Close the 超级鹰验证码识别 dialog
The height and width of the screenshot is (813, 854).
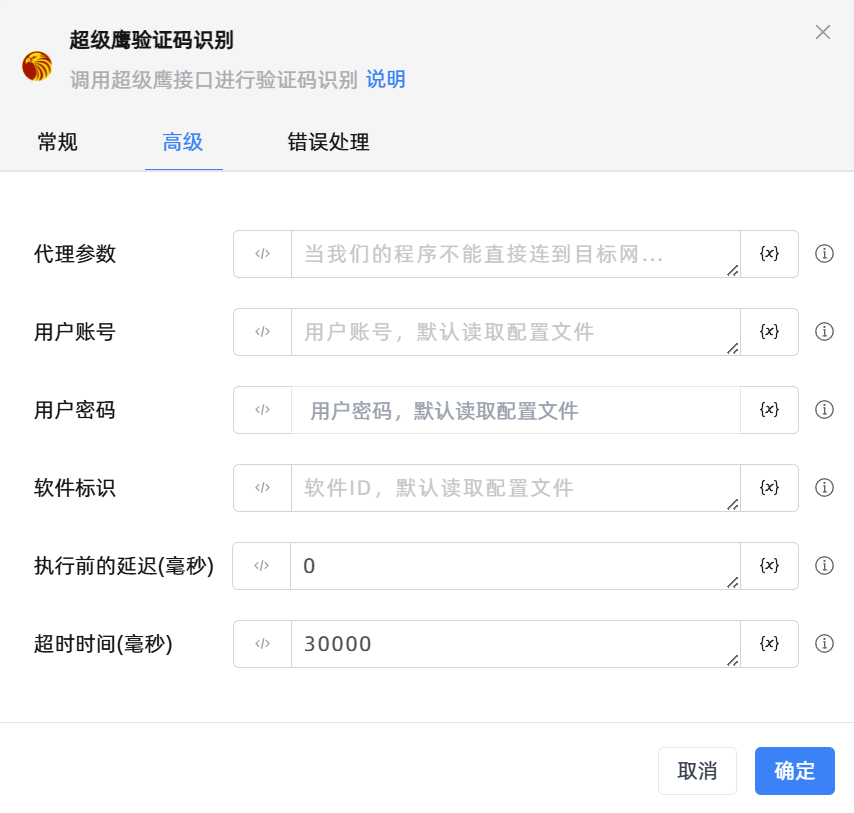click(x=823, y=32)
